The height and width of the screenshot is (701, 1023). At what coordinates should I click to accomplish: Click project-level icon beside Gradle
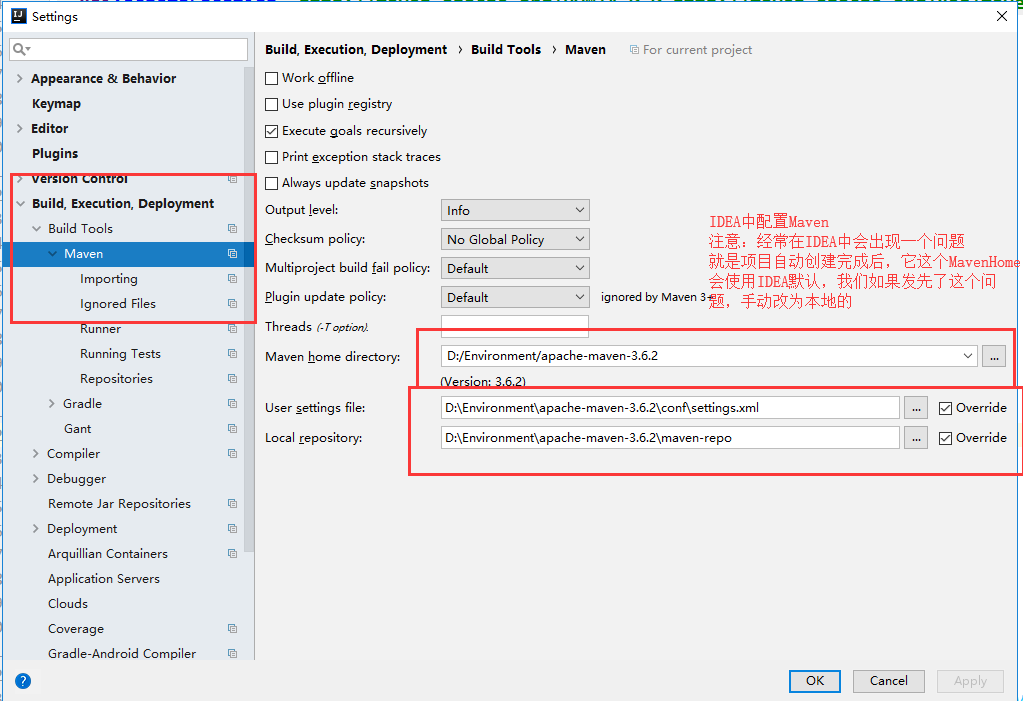click(232, 403)
